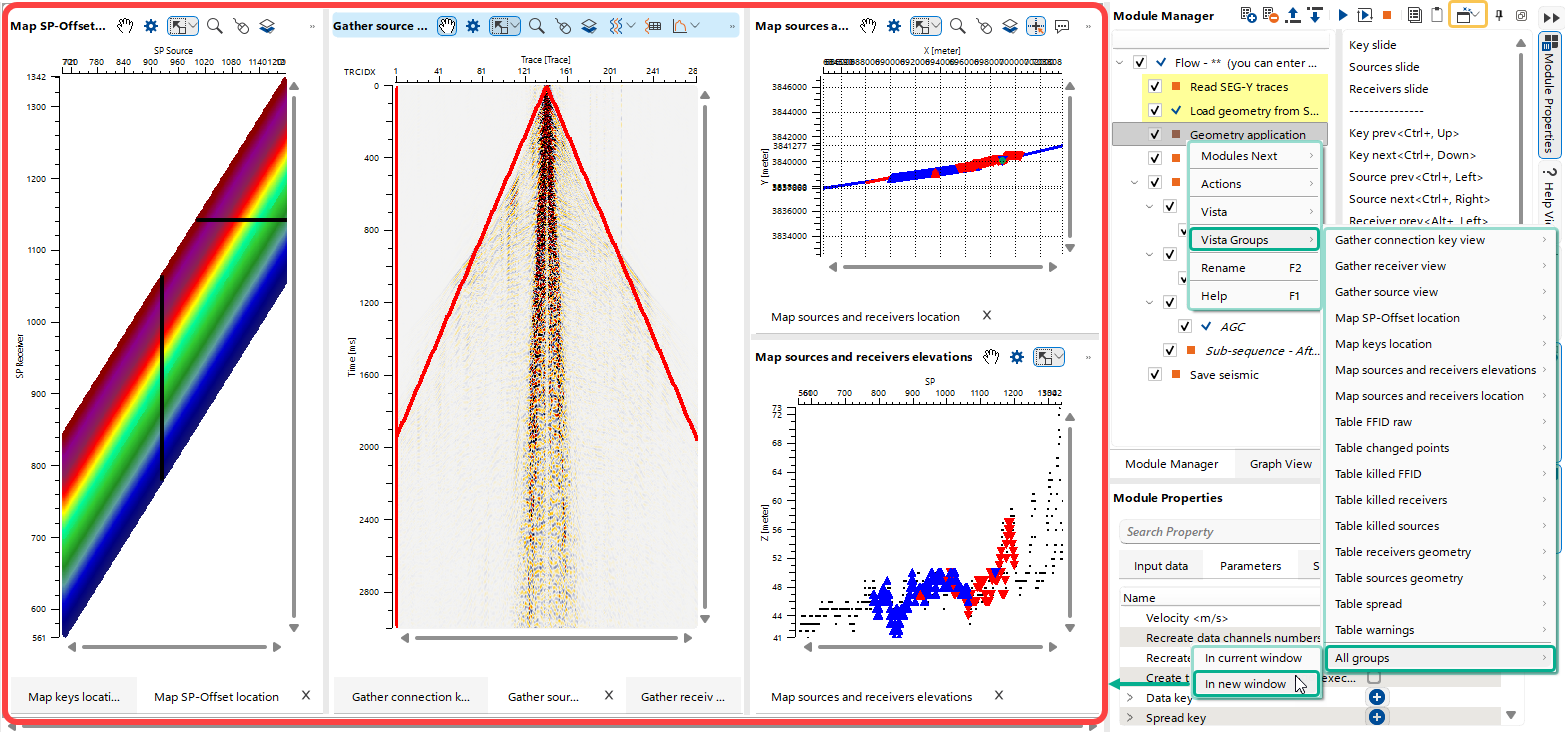Click the comment bubble icon in Map sources location toolbar
Screen dimensions: 1565x732
point(1062,26)
